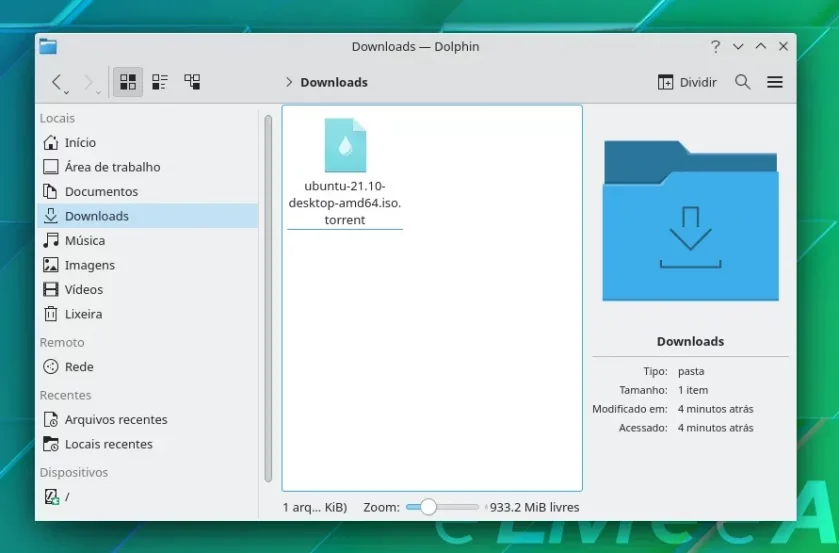
Task: Click the window help question mark icon
Action: point(715,47)
